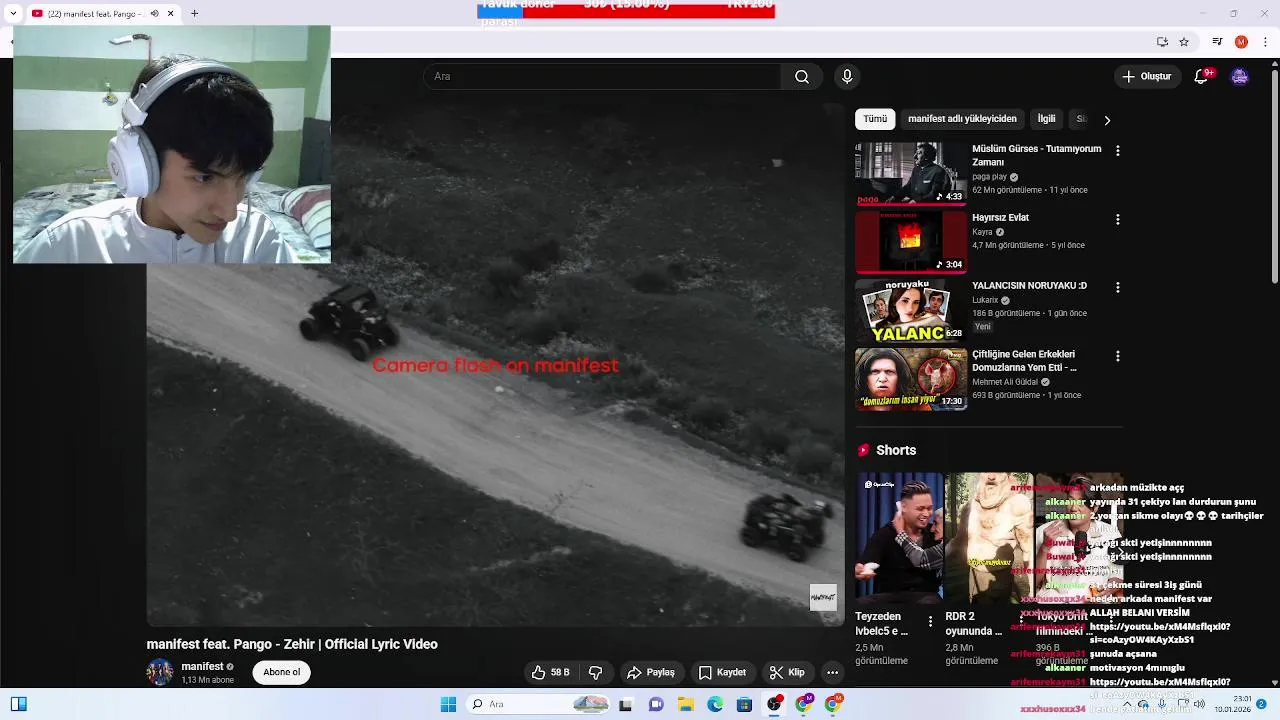Open more actions ellipsis under video
Viewport: 1280px width, 720px height.
[832, 672]
